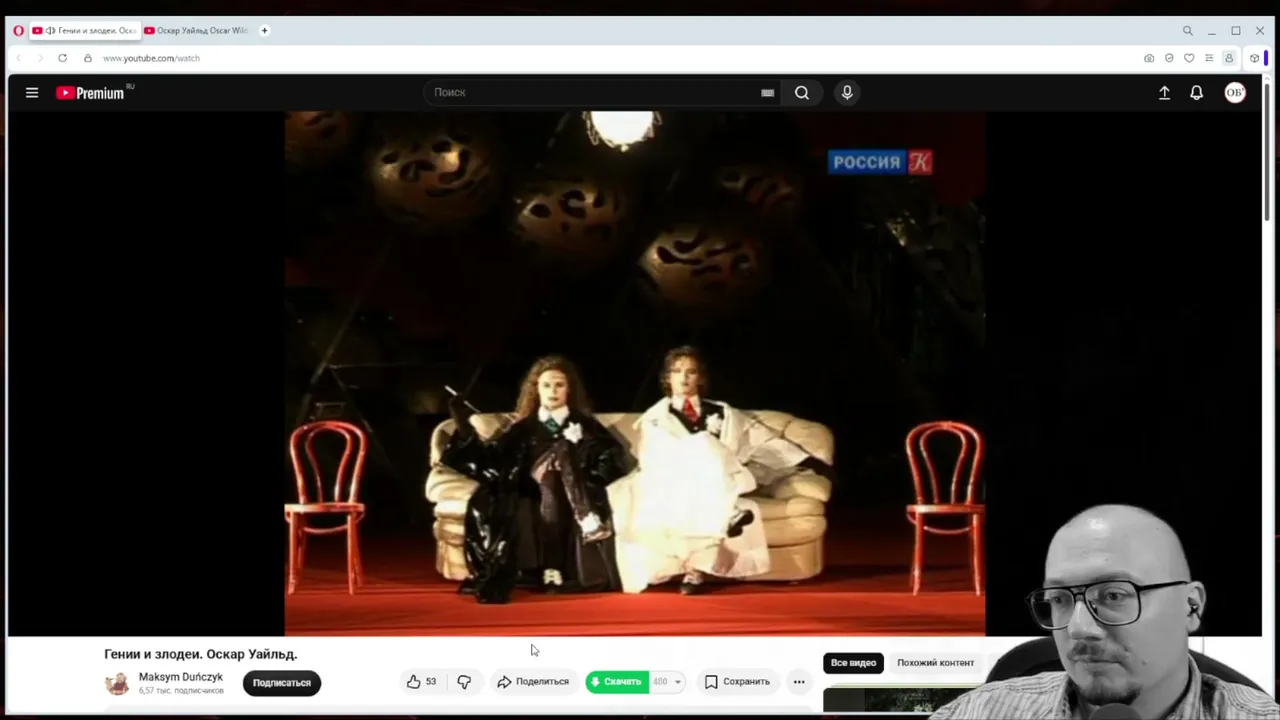This screenshot has width=1280, height=720.
Task: Download video with green 'Скачать' button
Action: (617, 682)
